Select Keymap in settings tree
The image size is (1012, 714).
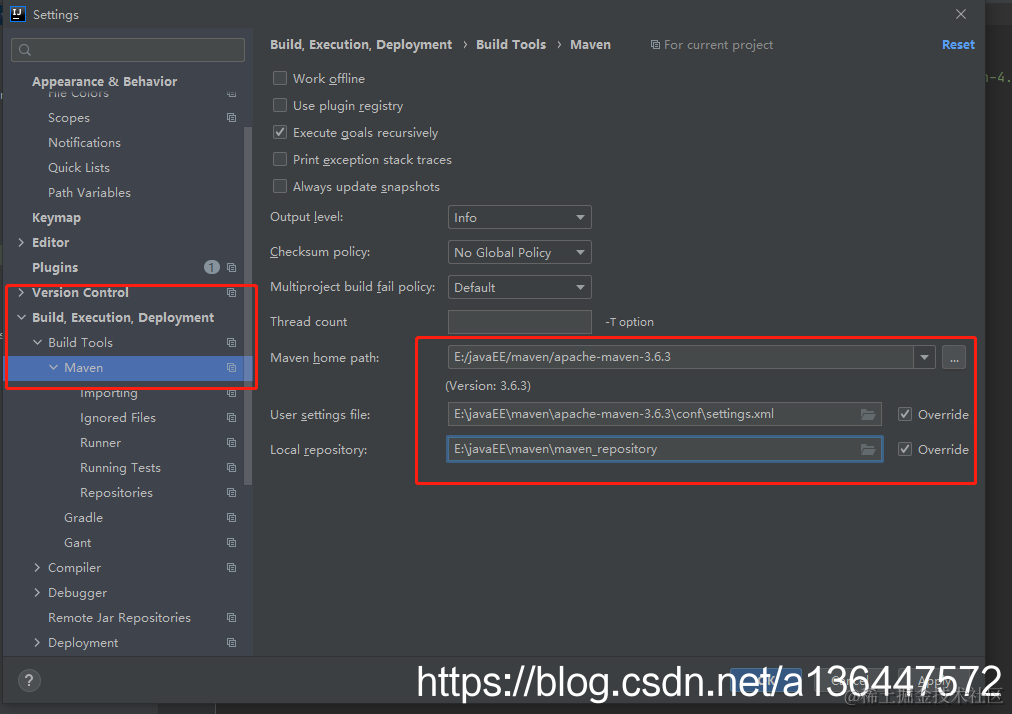click(x=56, y=218)
